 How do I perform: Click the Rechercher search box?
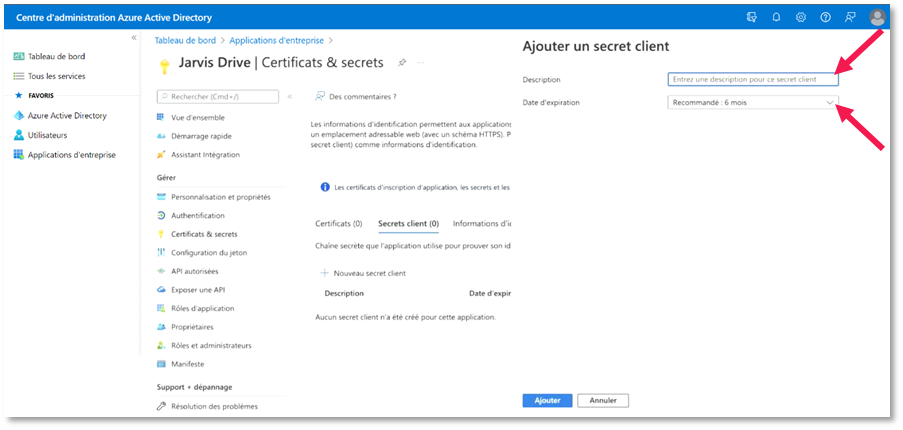[x=218, y=97]
